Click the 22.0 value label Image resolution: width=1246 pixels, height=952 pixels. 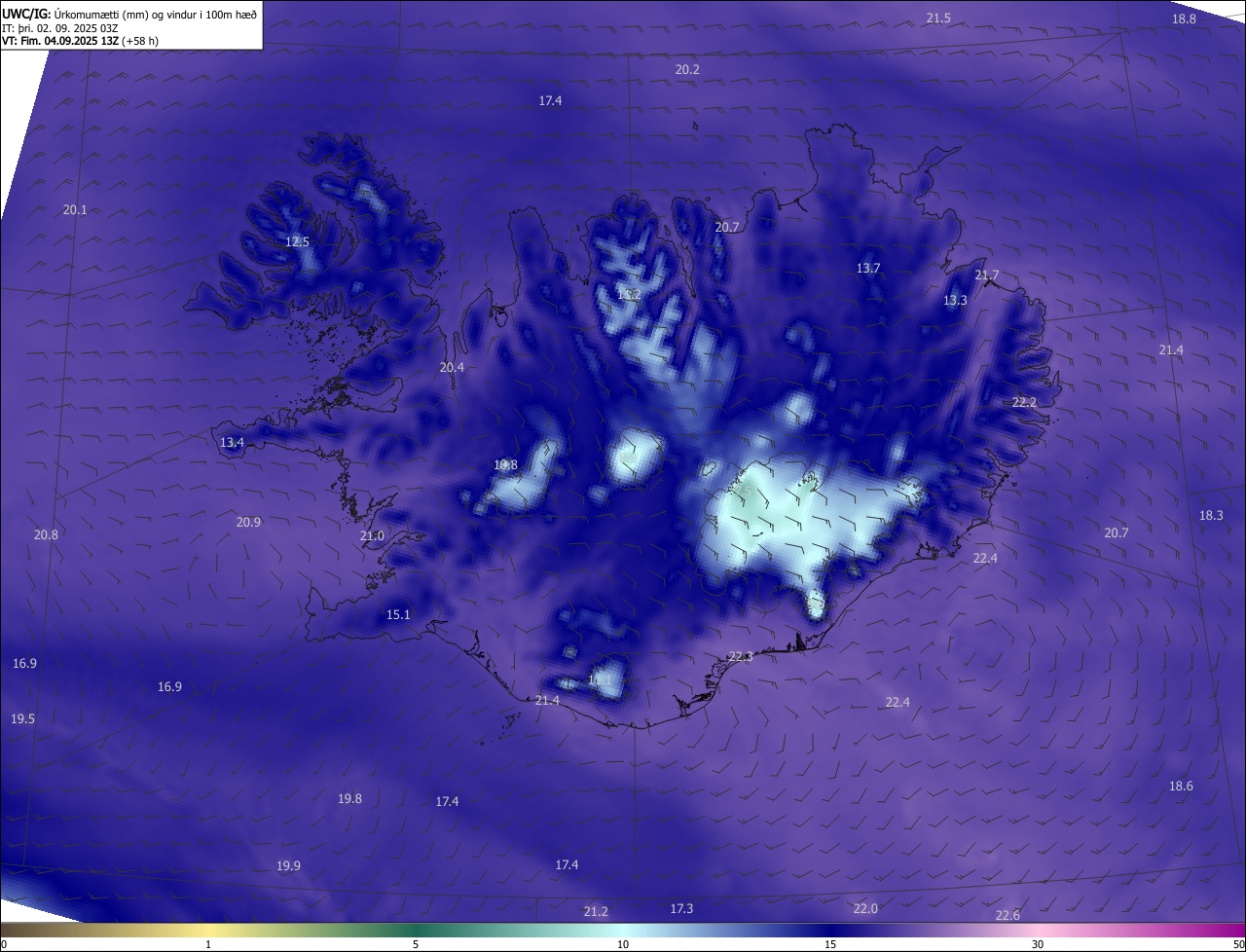[865, 909]
